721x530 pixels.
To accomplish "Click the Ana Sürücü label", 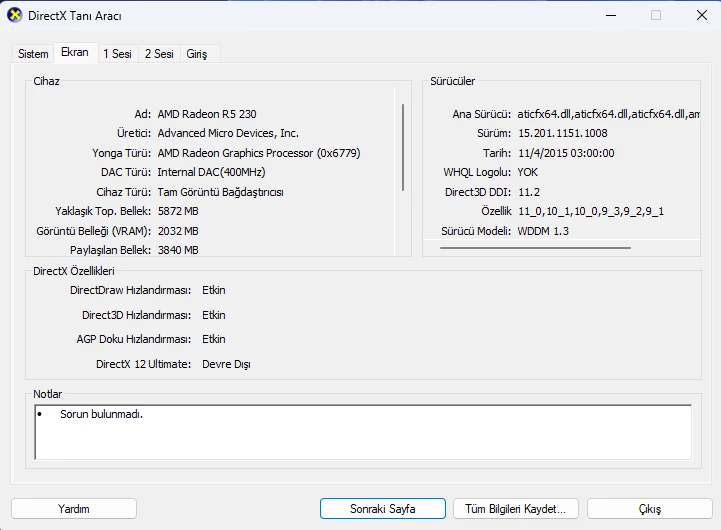I will 481,114.
